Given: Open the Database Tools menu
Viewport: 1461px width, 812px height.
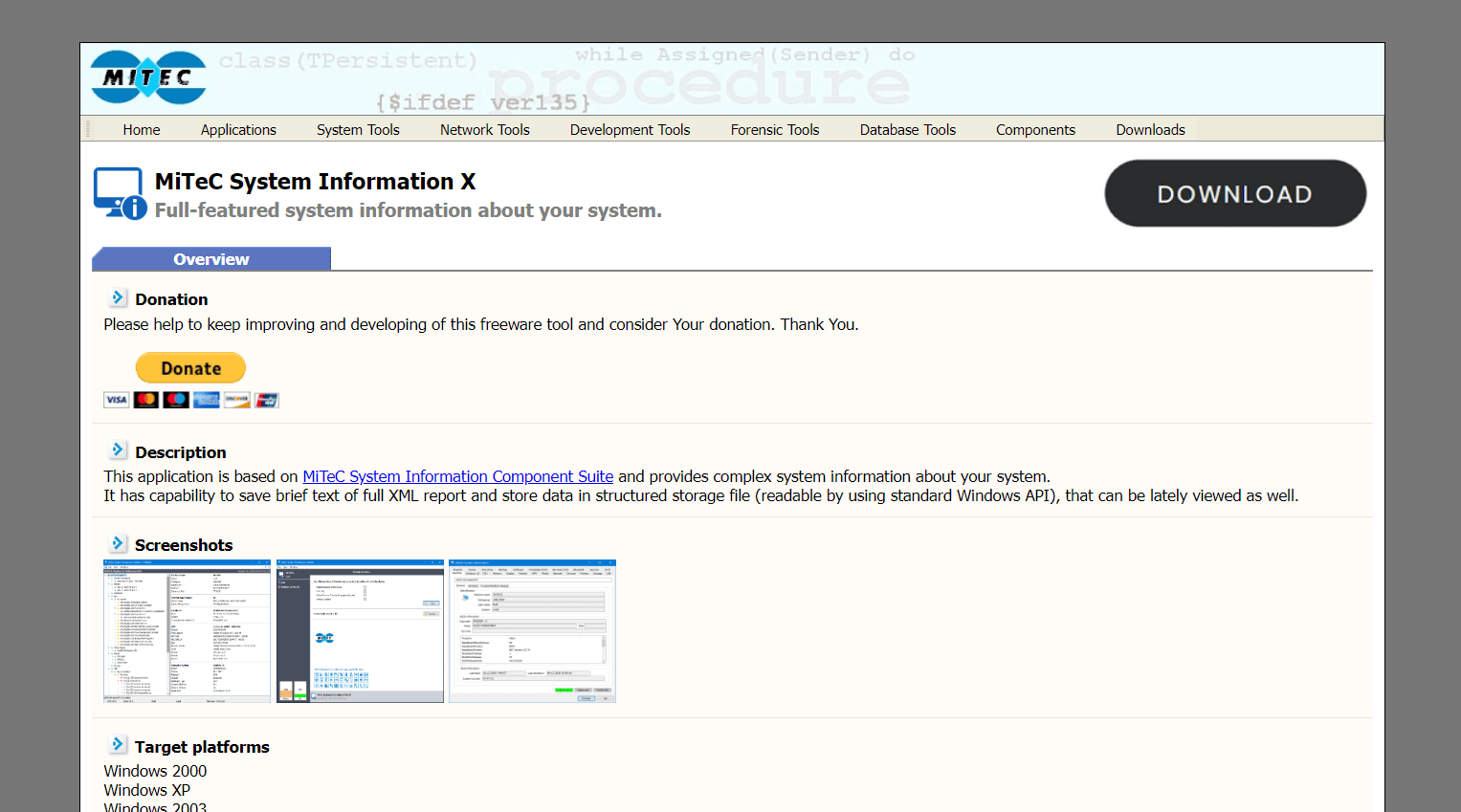Looking at the screenshot, I should point(908,130).
